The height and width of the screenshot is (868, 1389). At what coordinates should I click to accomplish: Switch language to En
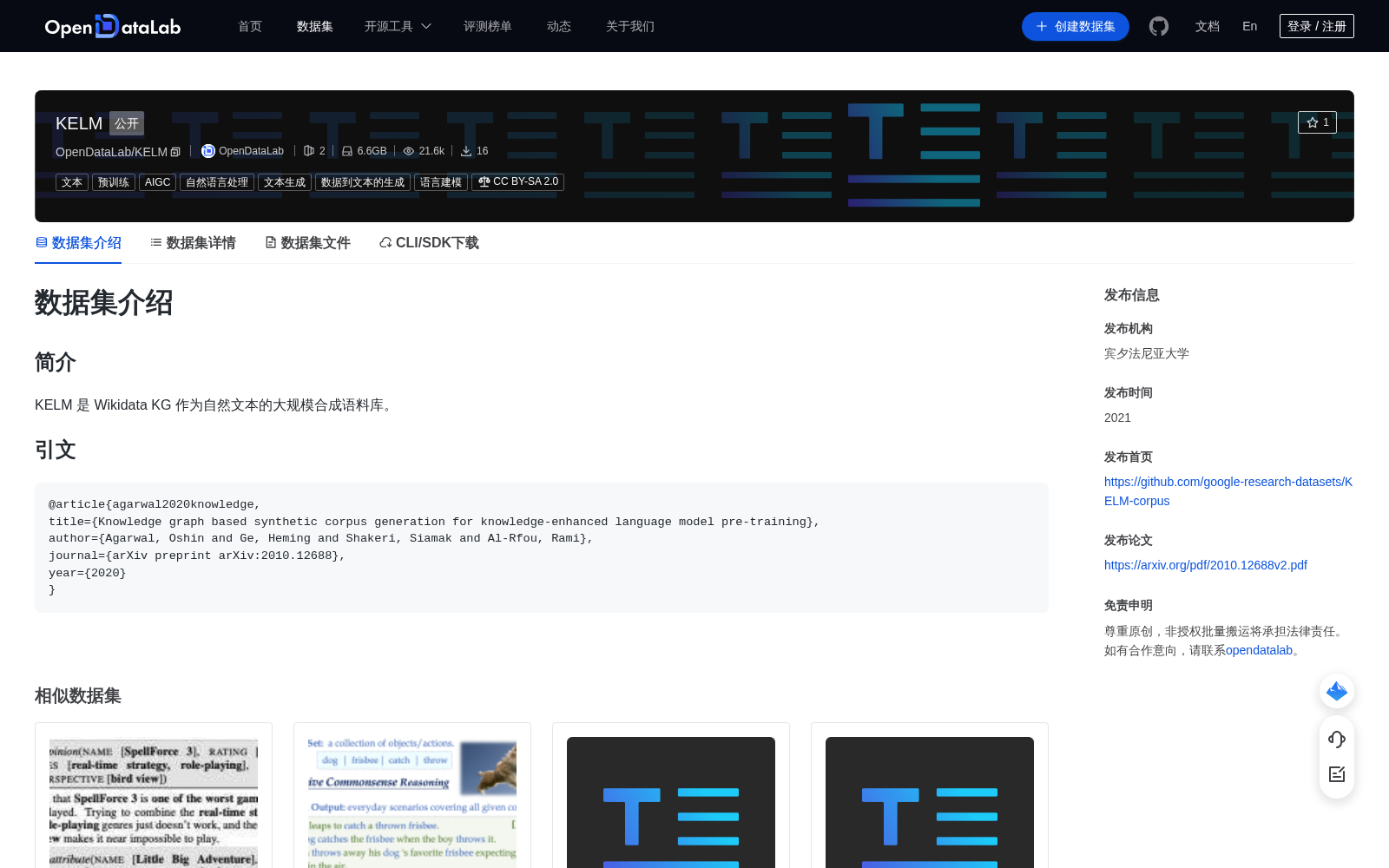tap(1250, 26)
